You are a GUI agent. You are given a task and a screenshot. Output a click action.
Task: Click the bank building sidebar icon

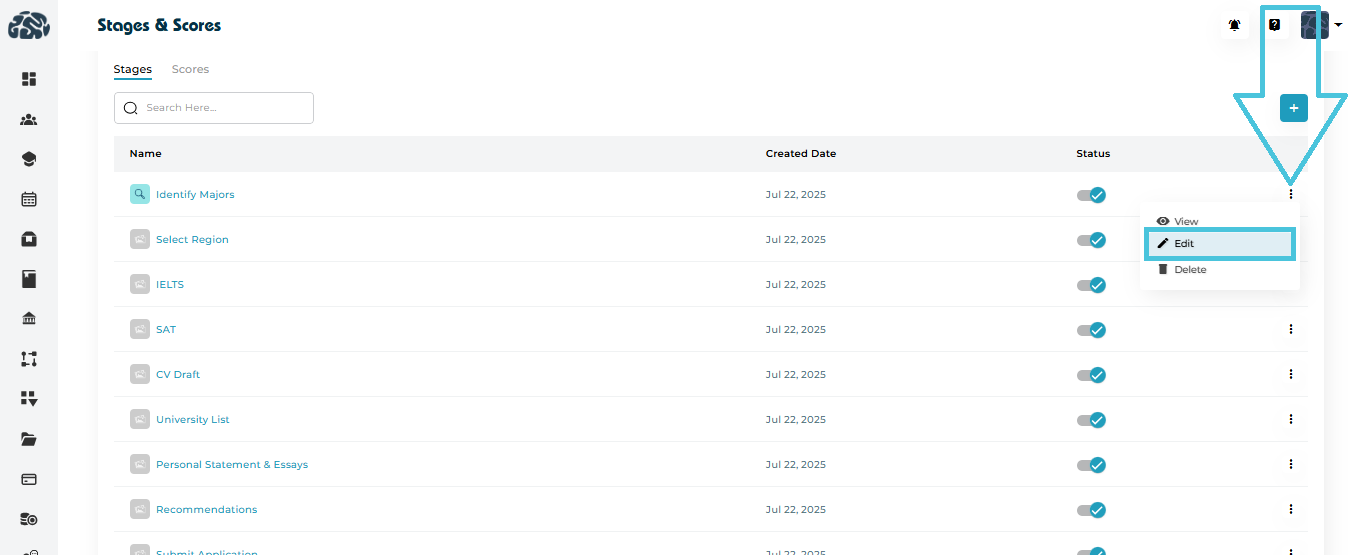29,319
